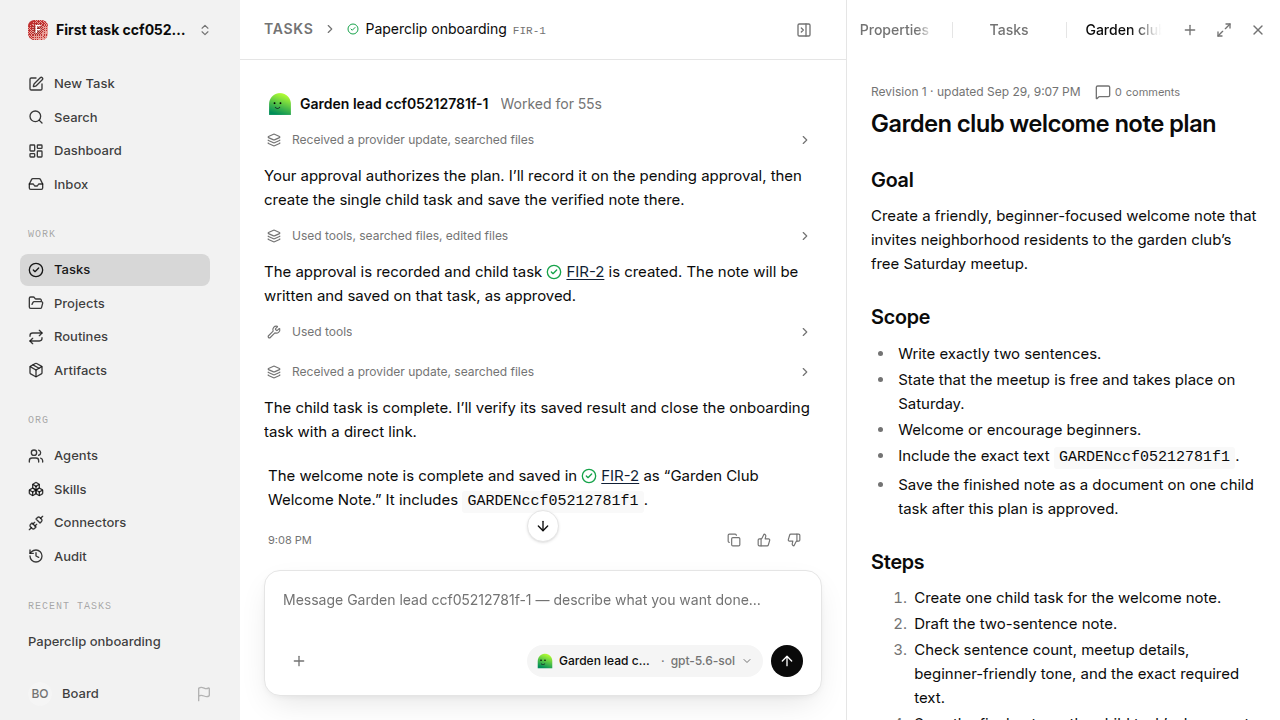
Task: Select Tasks in the Work sidebar section
Action: 115,270
